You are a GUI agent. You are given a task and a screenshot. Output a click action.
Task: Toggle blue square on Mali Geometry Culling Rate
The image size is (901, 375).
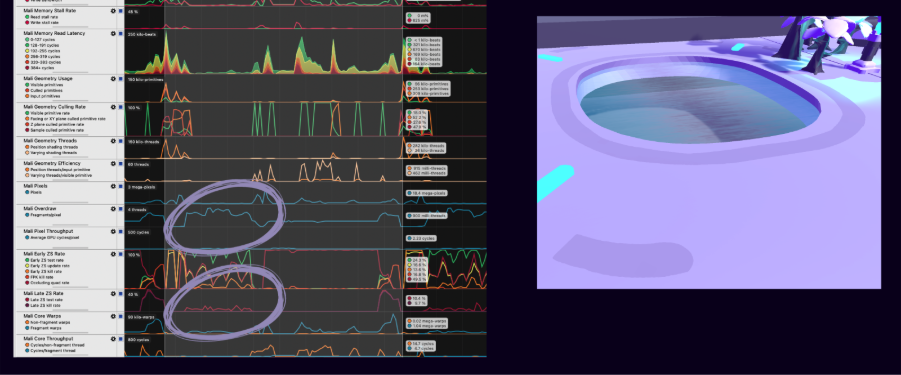(x=121, y=107)
